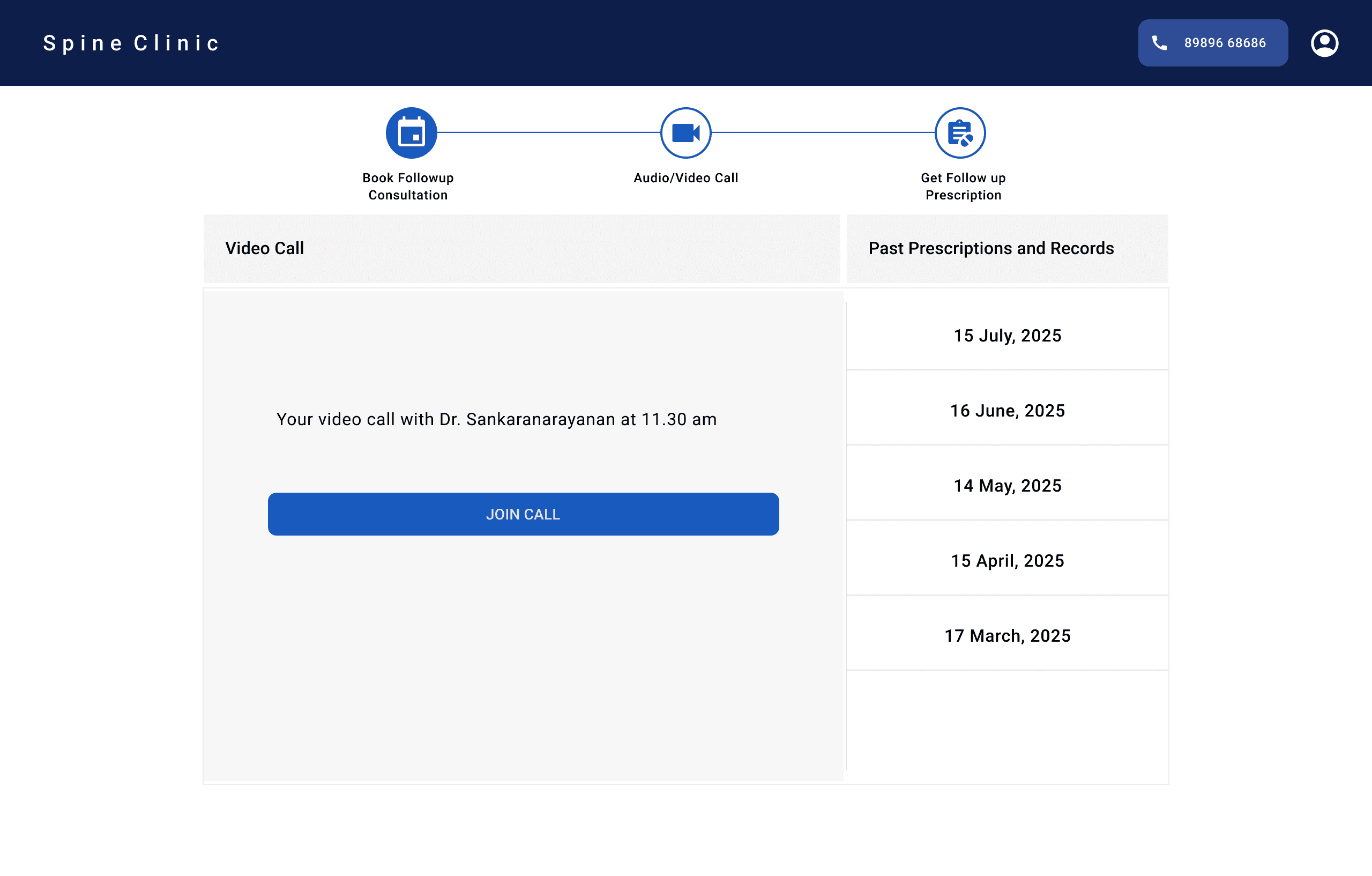1372x876 pixels.
Task: Open the 15 July, 2025 prescription record
Action: 1007,336
